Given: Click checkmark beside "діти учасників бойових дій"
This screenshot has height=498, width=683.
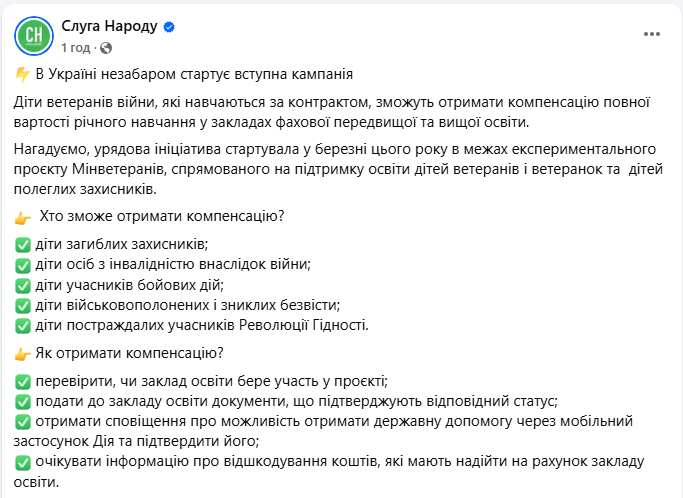Looking at the screenshot, I should 23,285.
